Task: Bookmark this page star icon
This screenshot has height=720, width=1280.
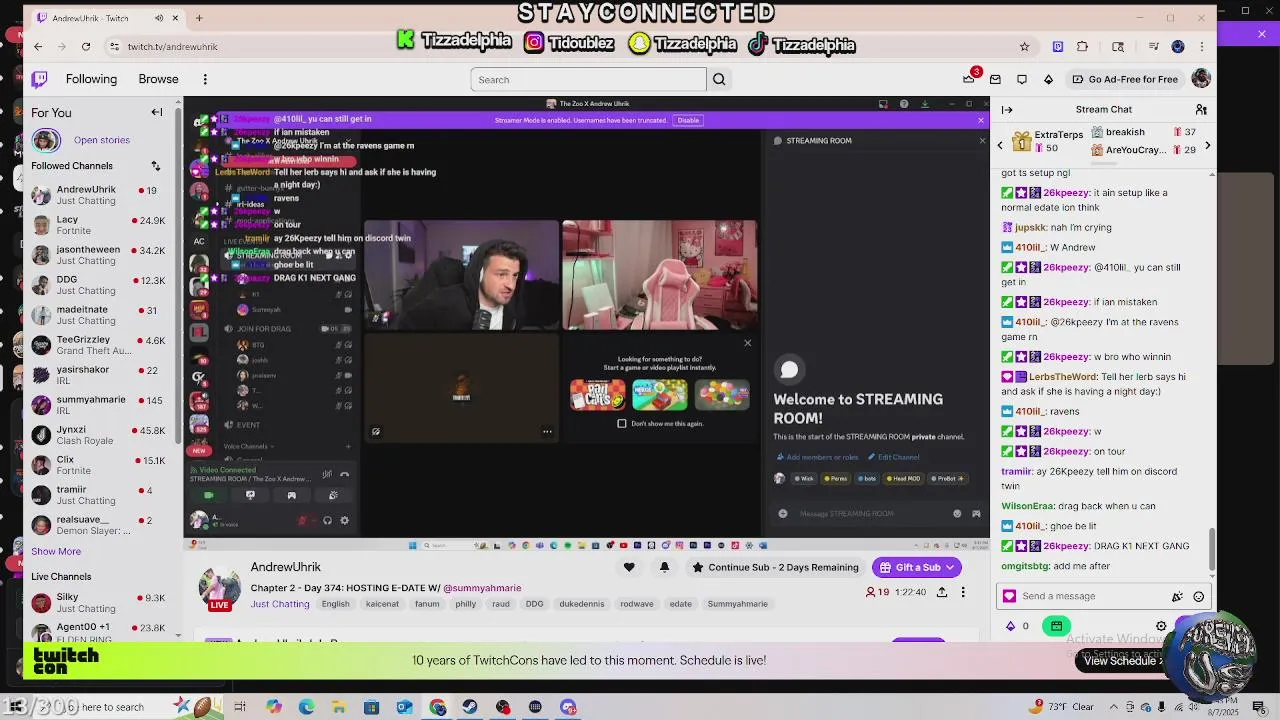Action: click(x=1024, y=46)
